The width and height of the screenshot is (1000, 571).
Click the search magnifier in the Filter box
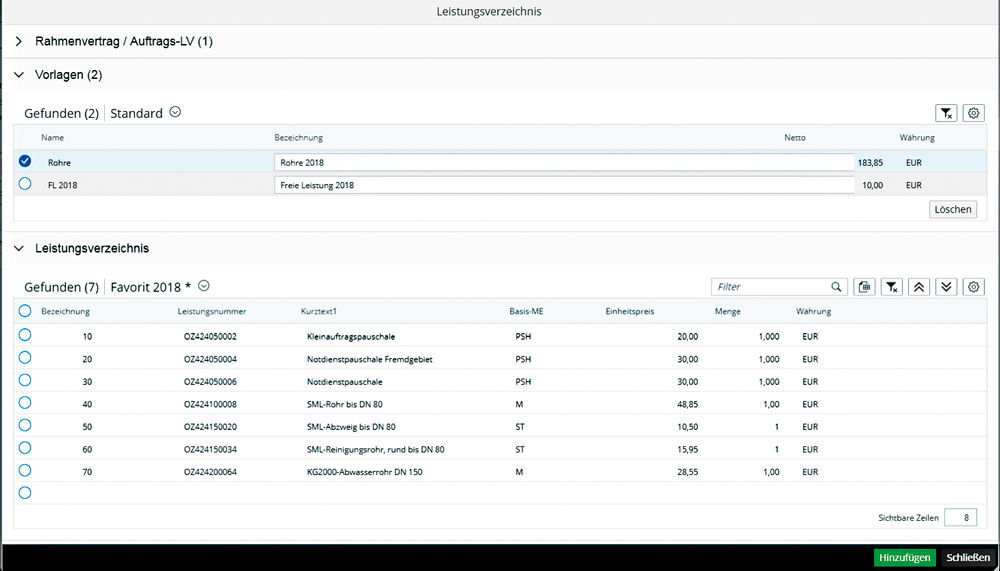[x=837, y=287]
